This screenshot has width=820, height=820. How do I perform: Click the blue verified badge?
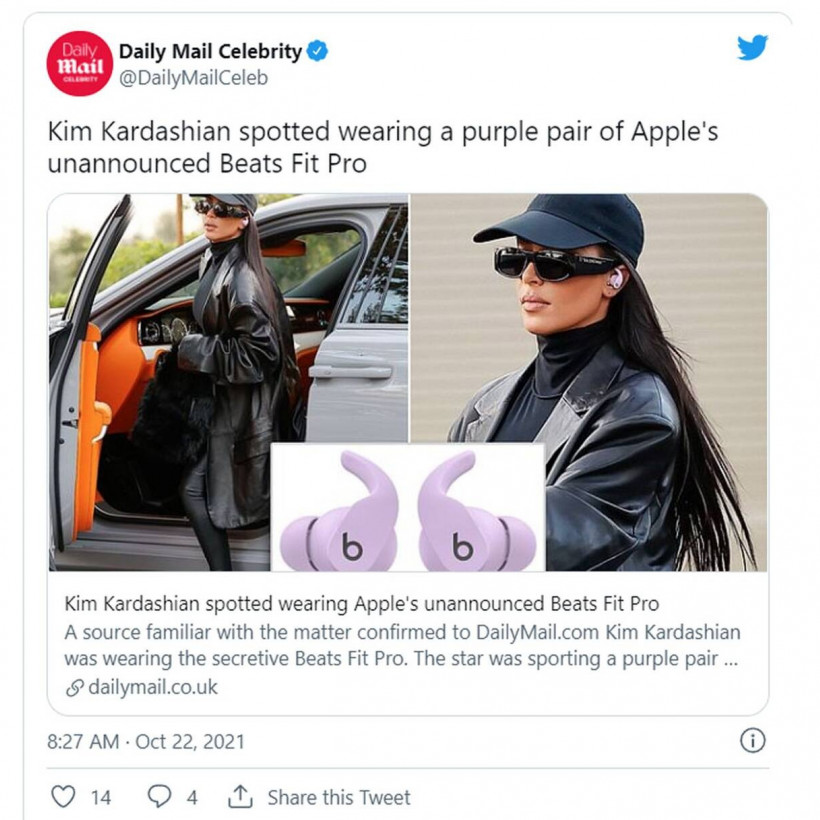coord(317,51)
